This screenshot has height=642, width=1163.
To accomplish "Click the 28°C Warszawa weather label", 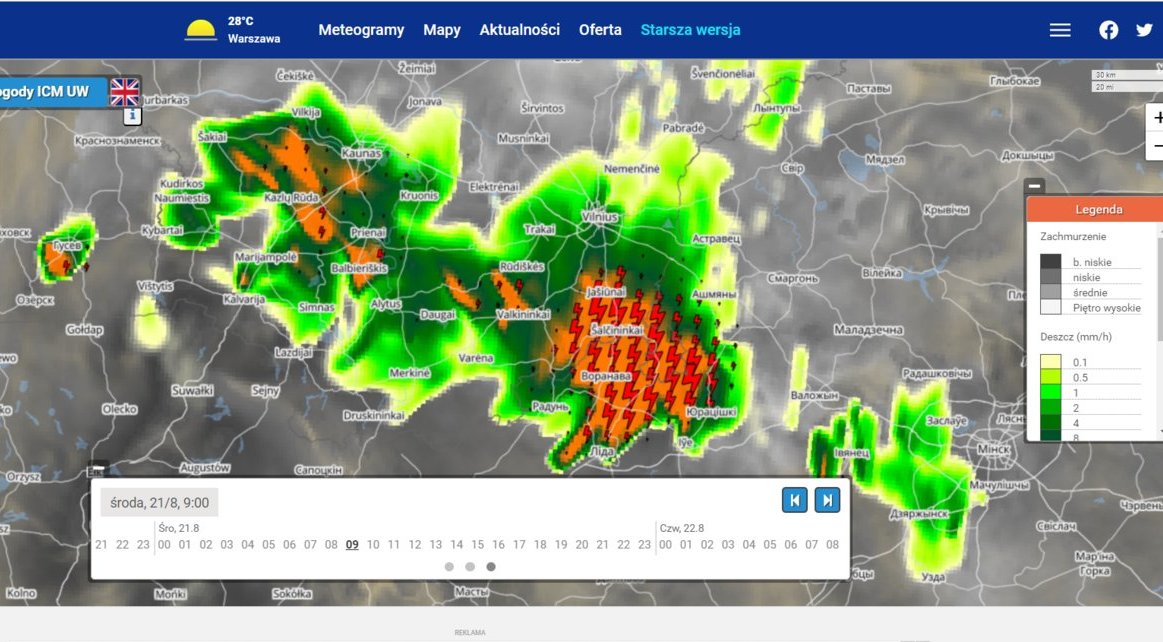I will pyautogui.click(x=254, y=30).
